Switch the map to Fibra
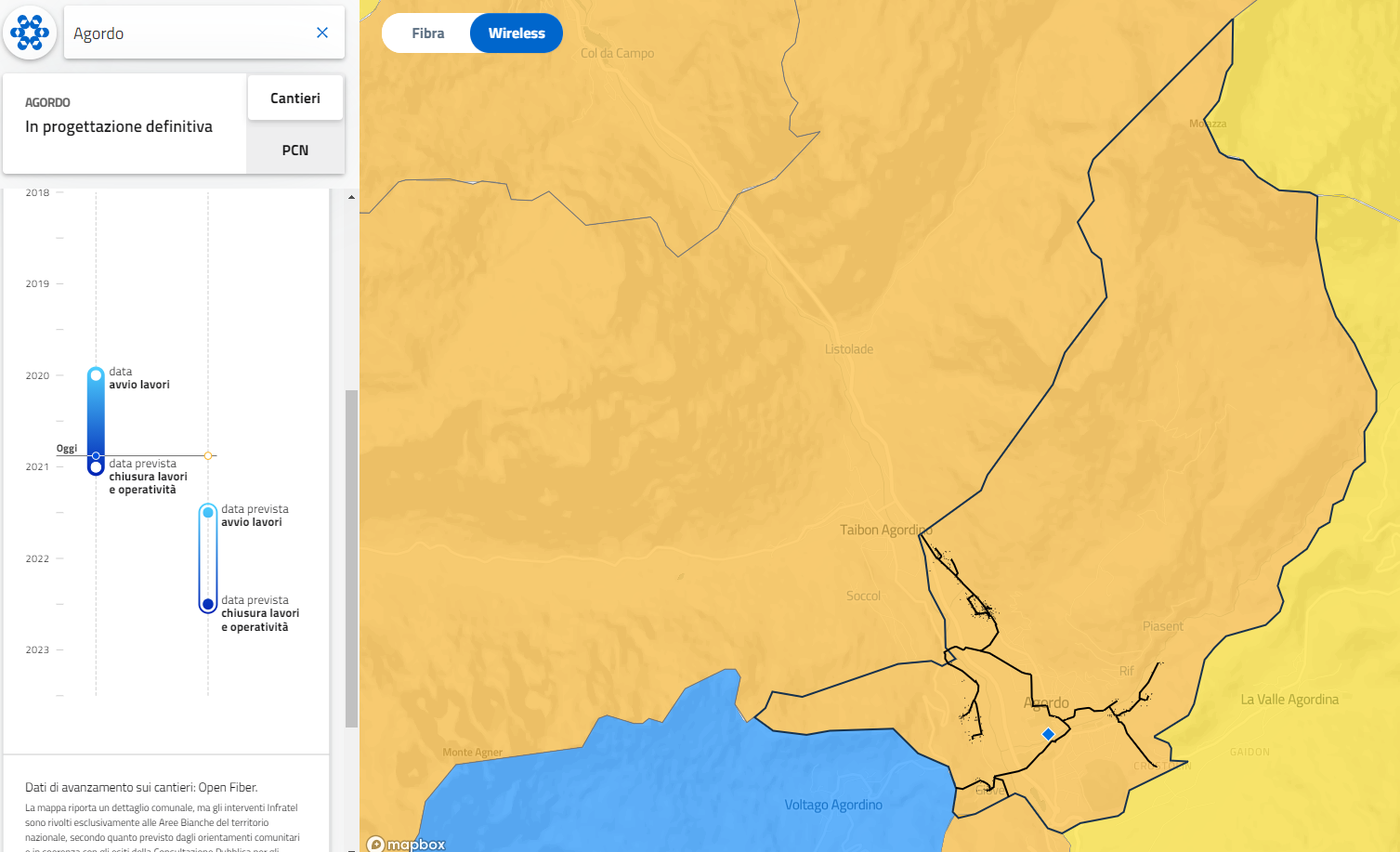The height and width of the screenshot is (852, 1400). [427, 33]
